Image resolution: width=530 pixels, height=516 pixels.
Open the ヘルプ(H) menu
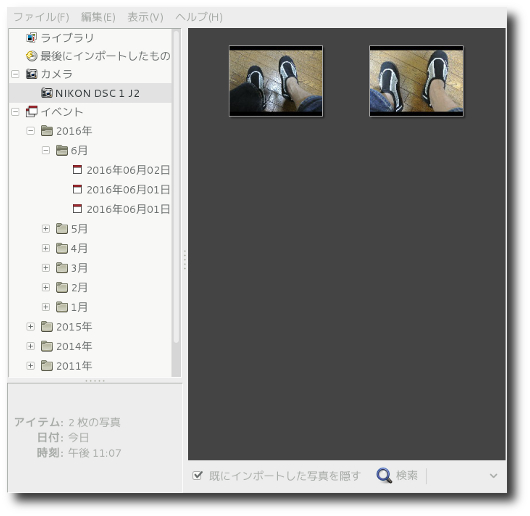pyautogui.click(x=199, y=17)
